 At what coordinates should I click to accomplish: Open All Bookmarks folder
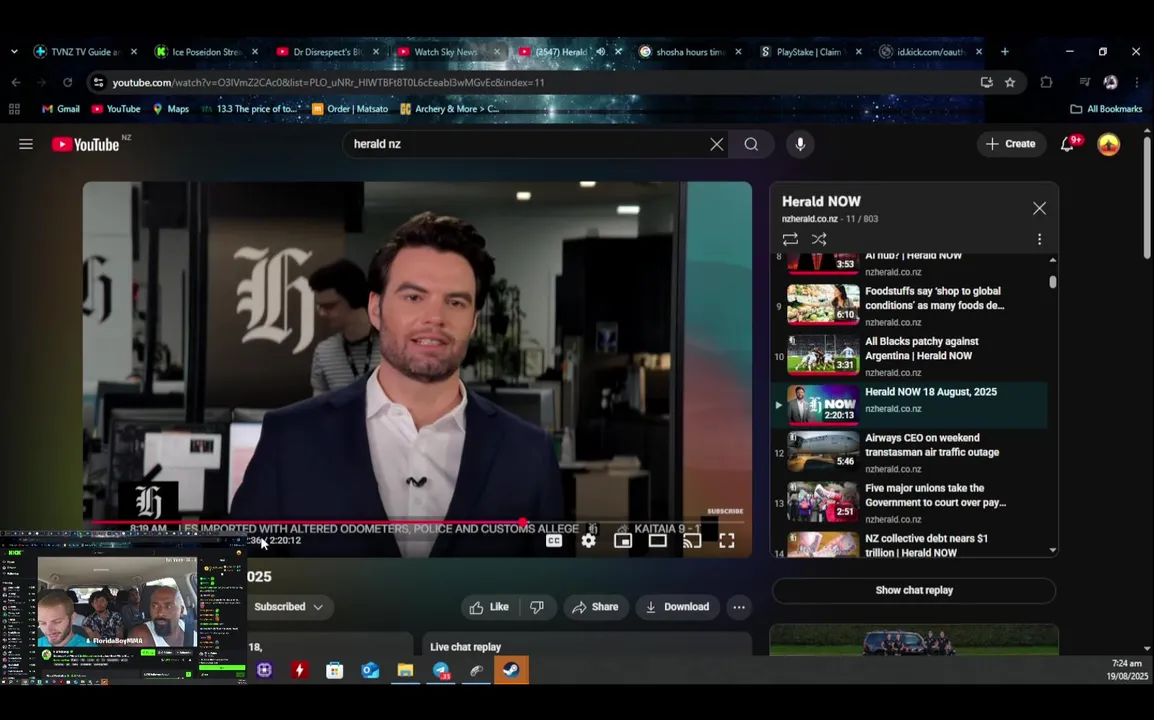(x=1106, y=109)
